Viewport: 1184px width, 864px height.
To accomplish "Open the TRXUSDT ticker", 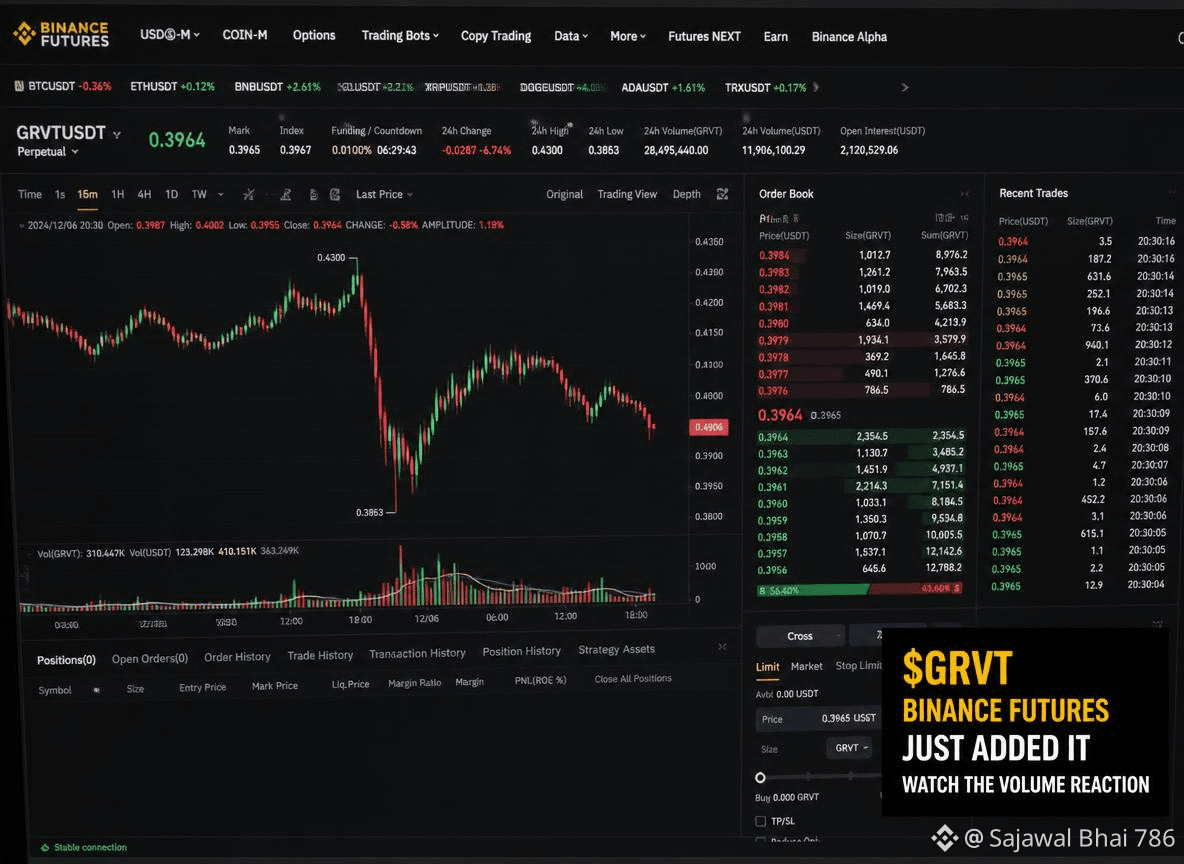I will point(766,88).
